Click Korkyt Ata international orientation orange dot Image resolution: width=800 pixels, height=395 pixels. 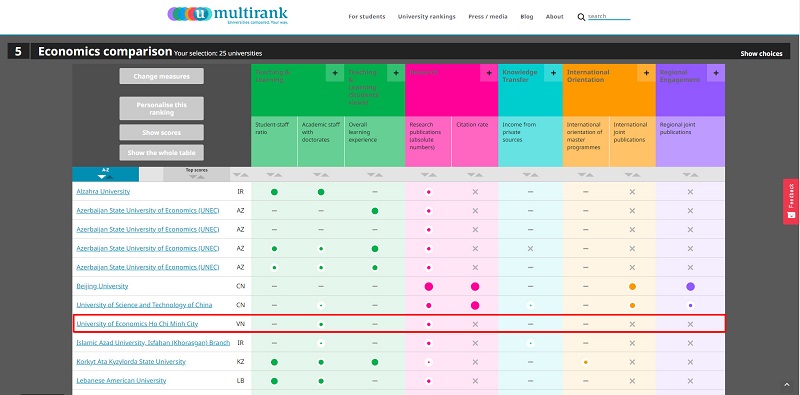click(x=586, y=362)
